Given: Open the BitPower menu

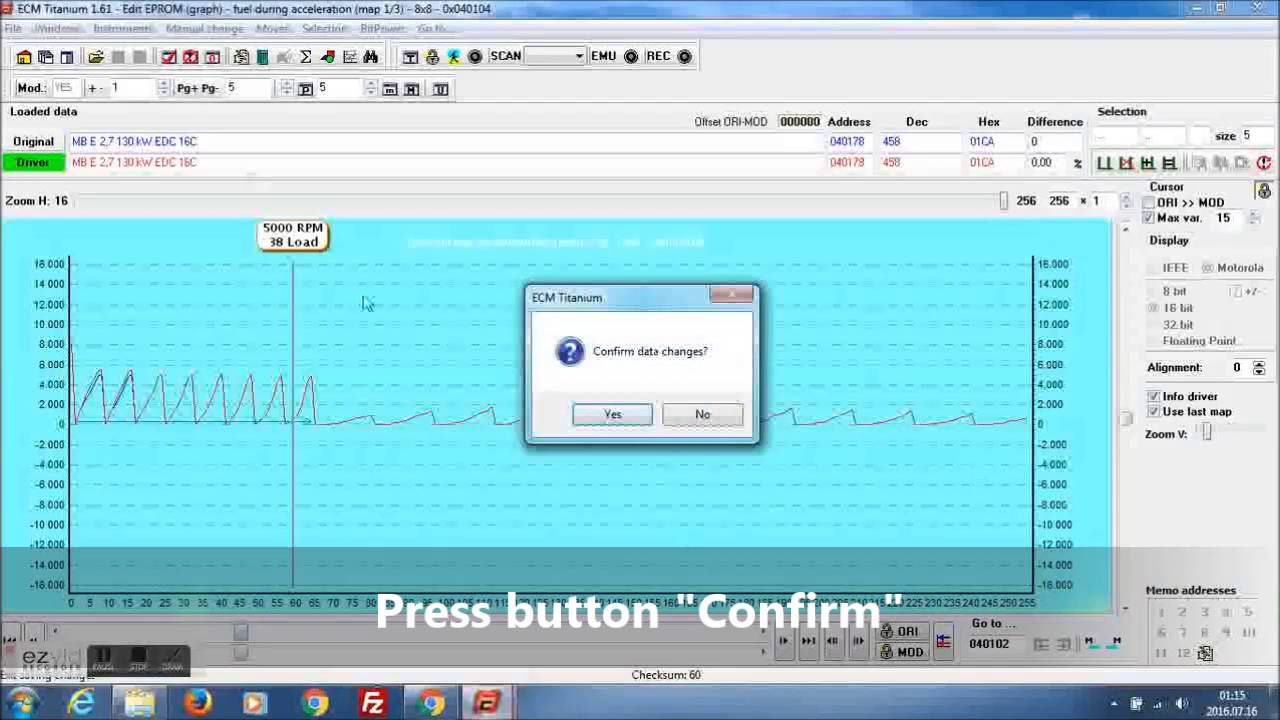Looking at the screenshot, I should 382,28.
